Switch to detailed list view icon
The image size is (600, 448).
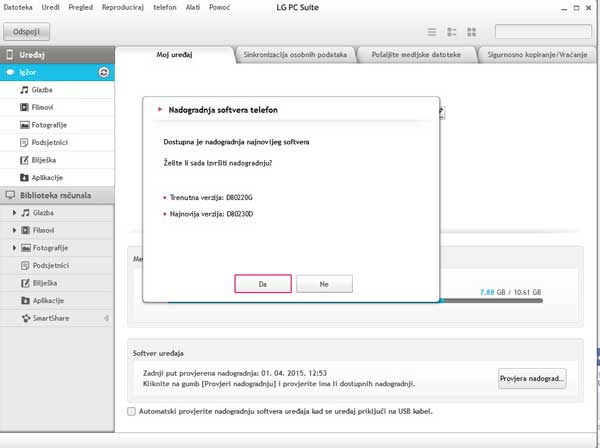point(452,32)
